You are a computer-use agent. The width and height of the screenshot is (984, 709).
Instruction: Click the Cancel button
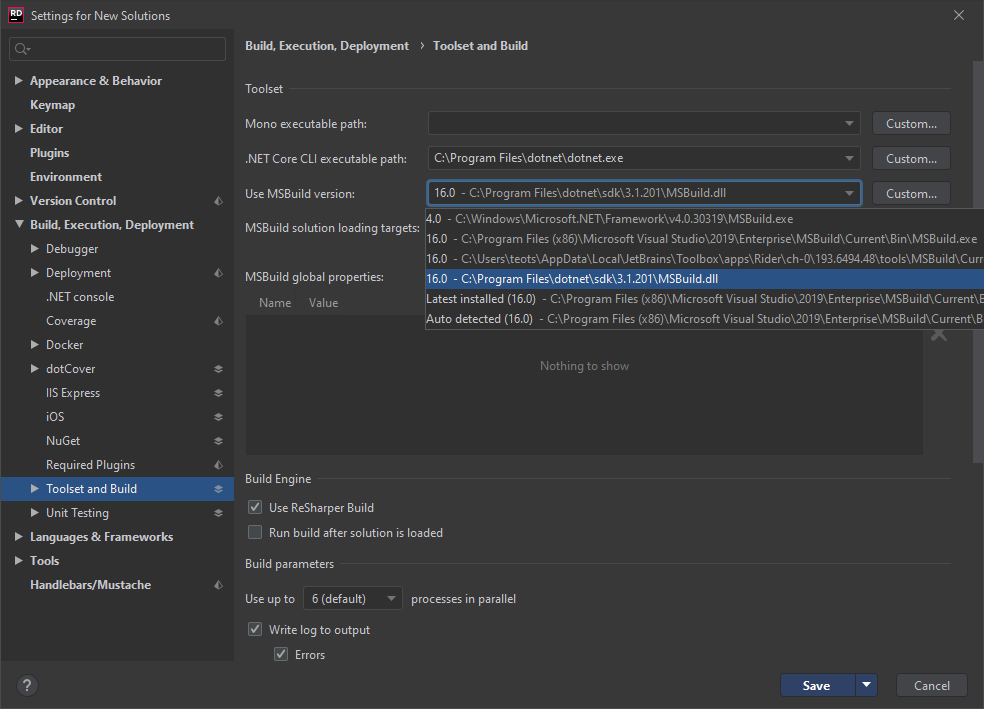tap(932, 685)
